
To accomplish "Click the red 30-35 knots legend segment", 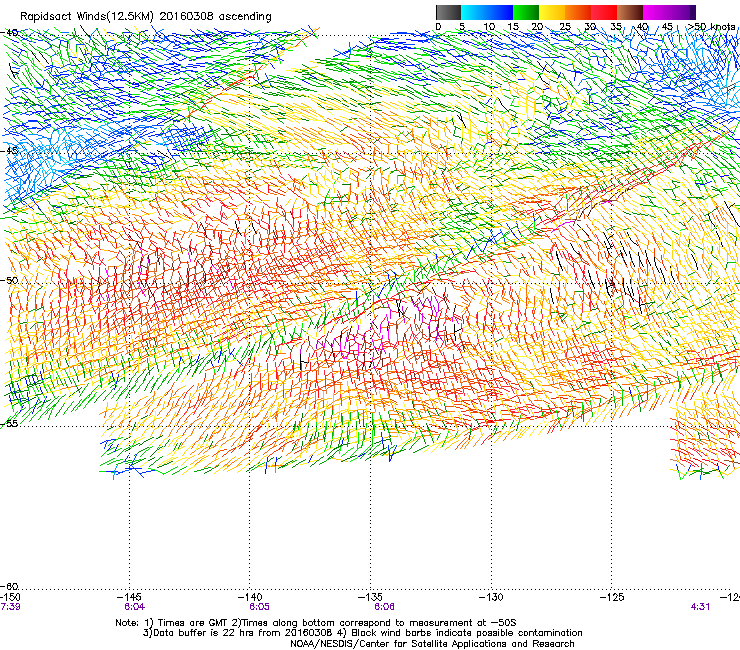I will (x=604, y=12).
